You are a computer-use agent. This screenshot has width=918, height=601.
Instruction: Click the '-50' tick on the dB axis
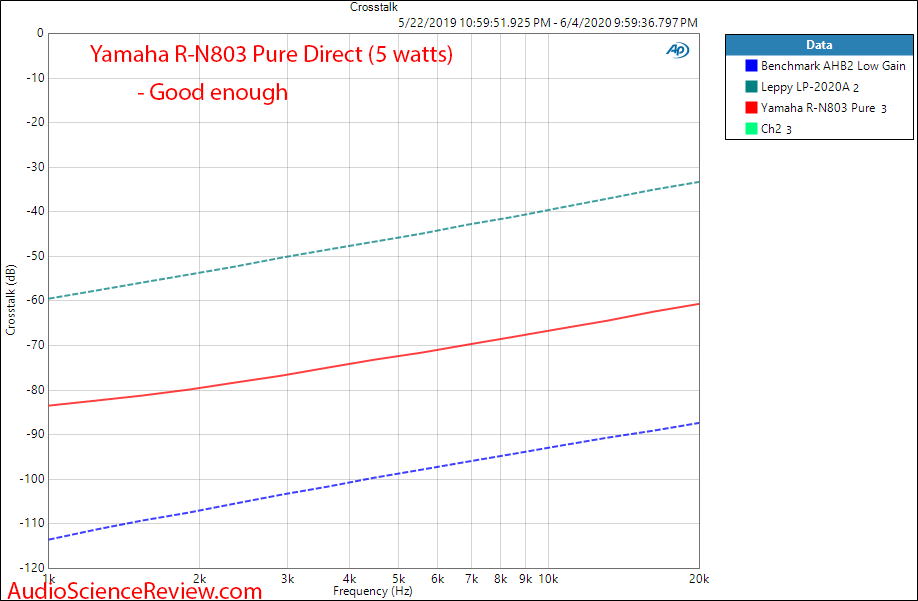(x=36, y=256)
